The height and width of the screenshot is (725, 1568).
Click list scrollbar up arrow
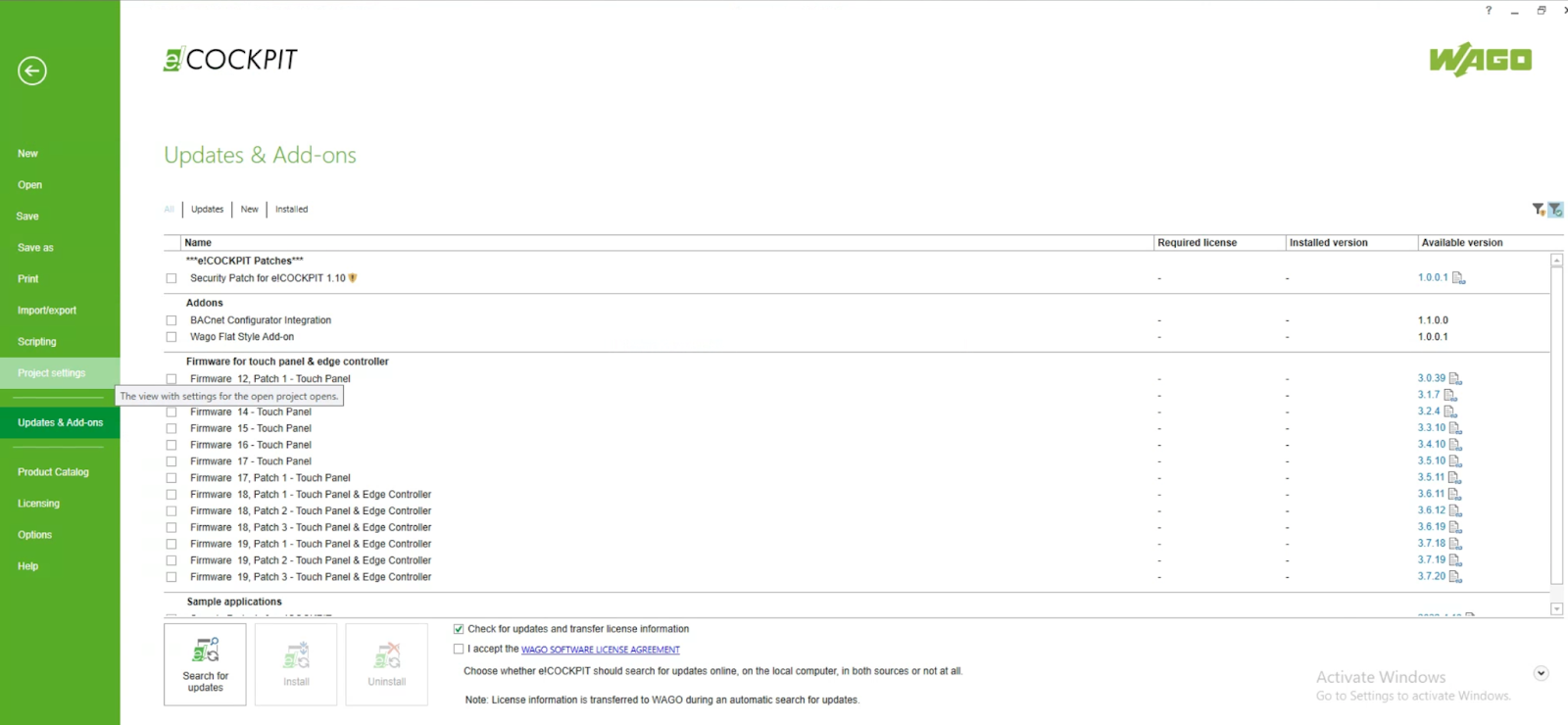[x=1556, y=261]
